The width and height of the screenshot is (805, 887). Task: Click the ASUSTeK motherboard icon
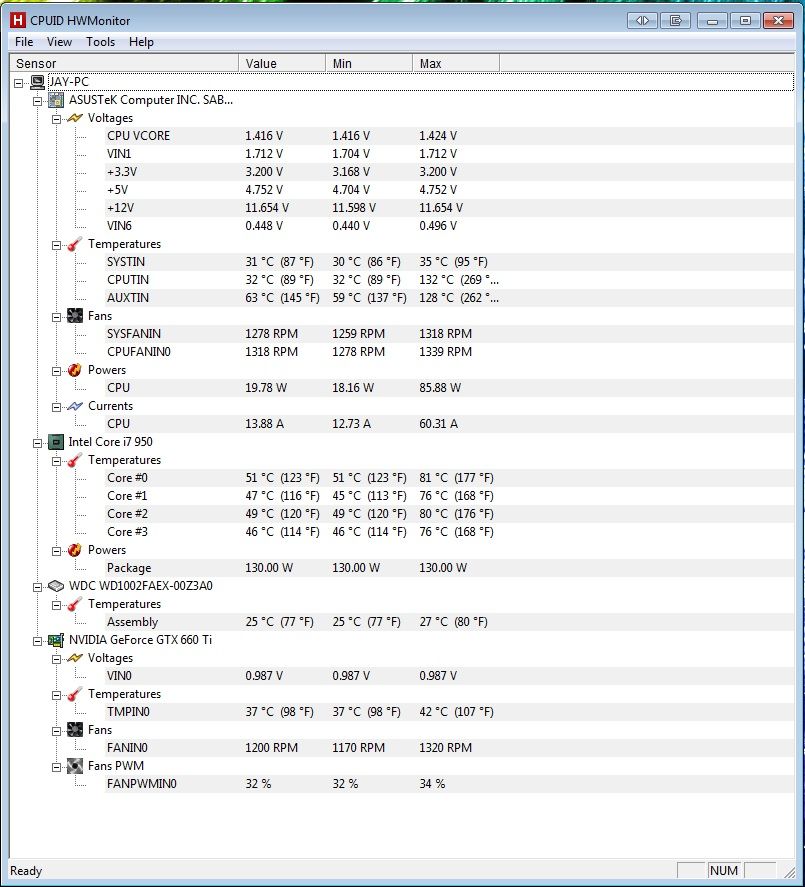56,100
